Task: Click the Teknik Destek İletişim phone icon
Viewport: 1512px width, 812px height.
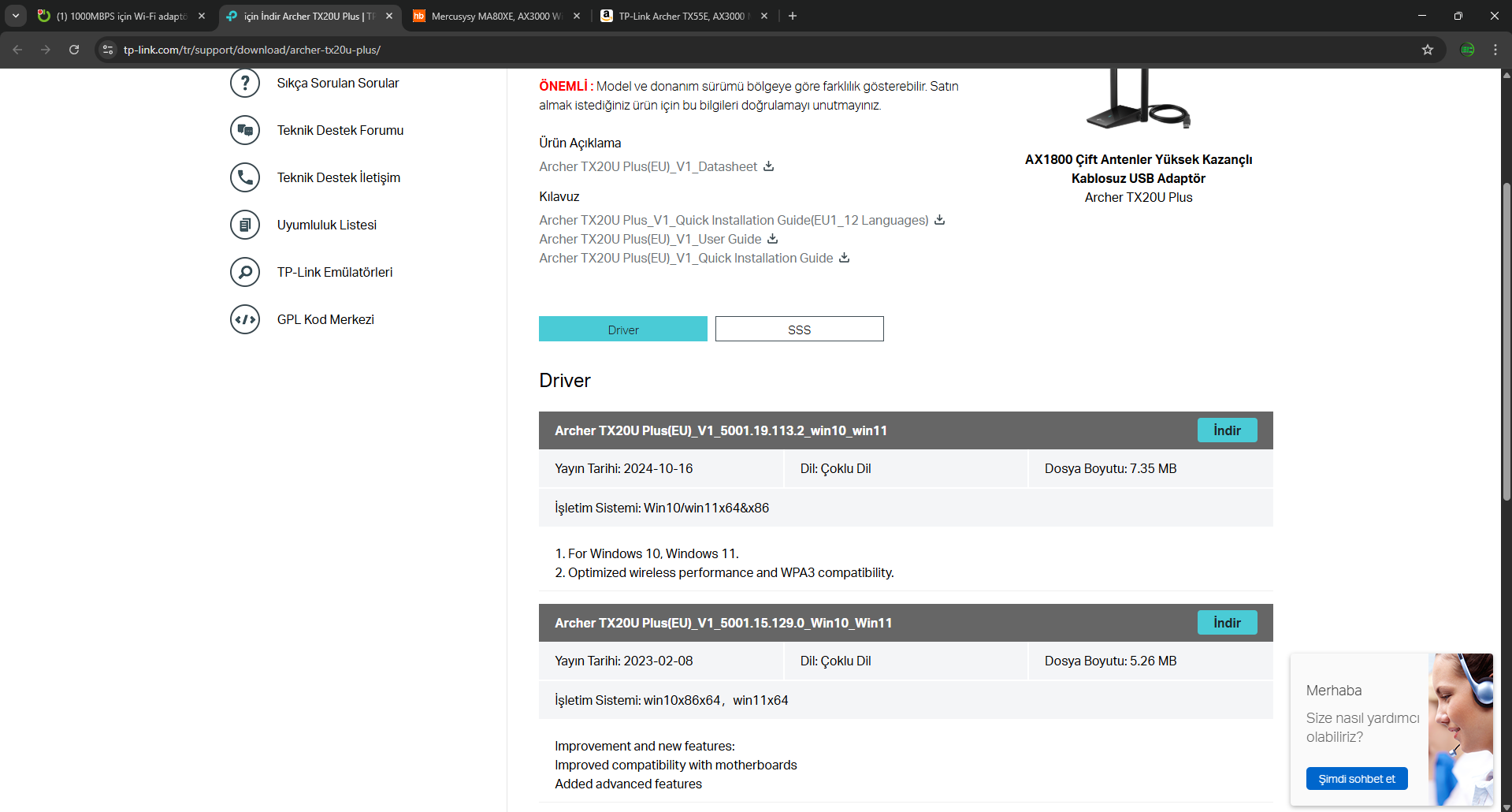Action: [x=245, y=177]
